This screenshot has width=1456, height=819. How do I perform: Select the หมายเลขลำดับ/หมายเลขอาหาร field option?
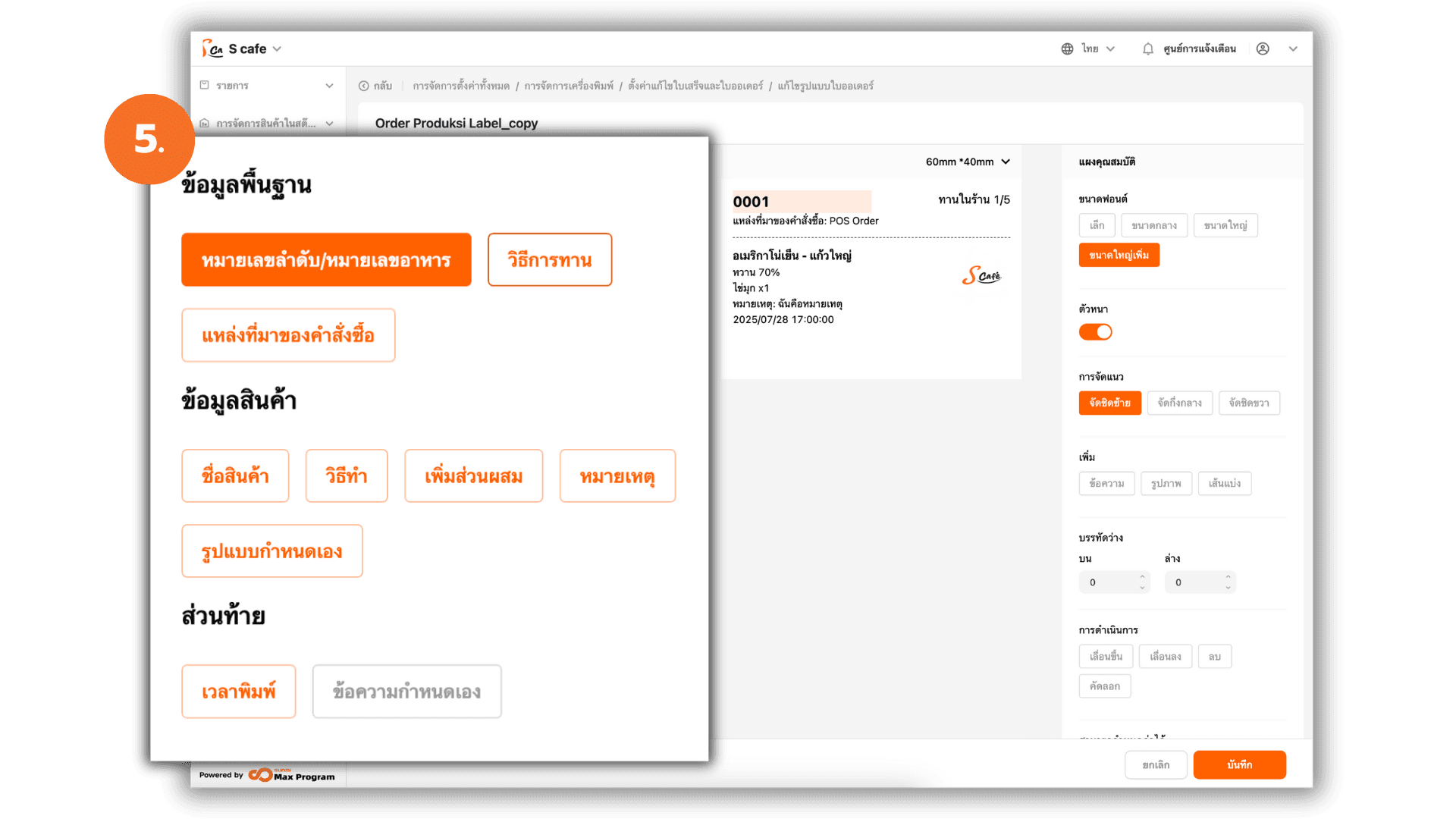point(326,260)
